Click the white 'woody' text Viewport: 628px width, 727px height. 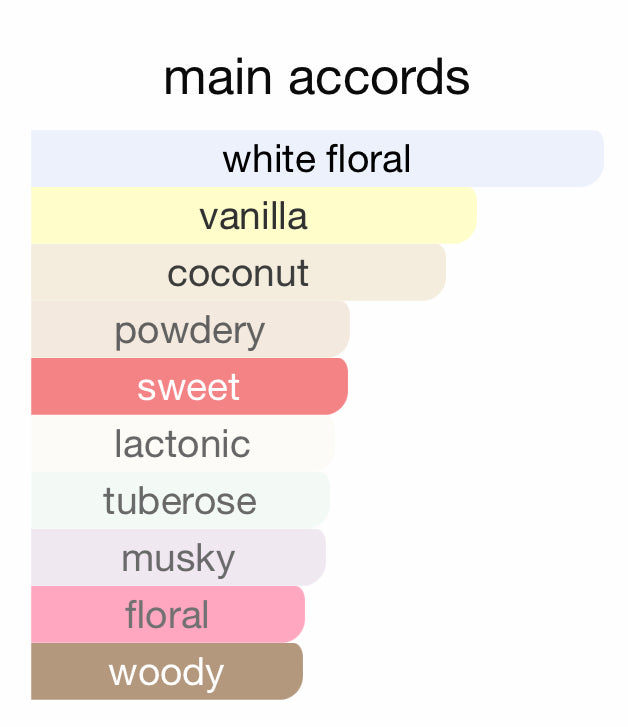tap(167, 673)
